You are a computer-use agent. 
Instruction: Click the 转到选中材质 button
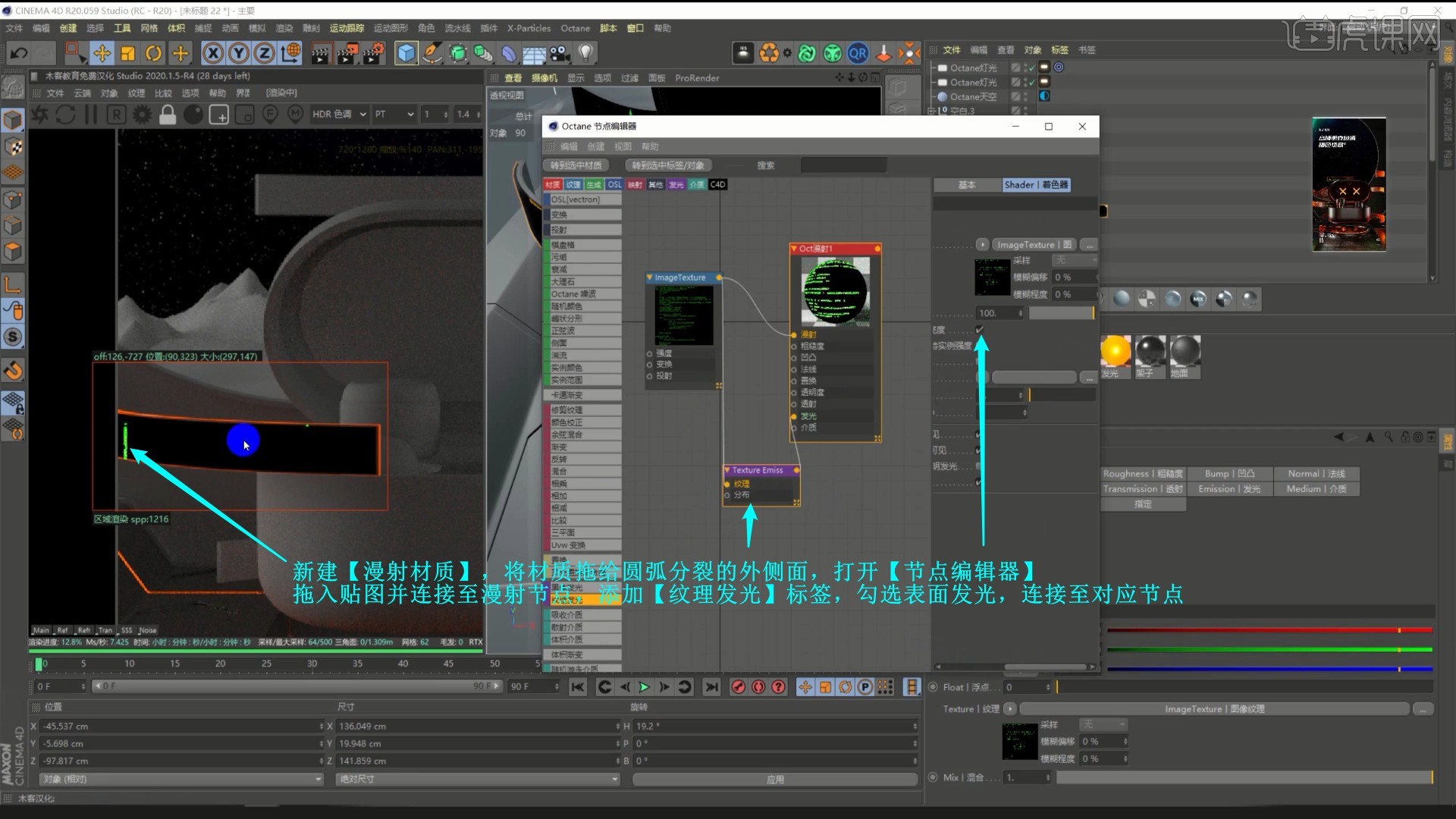click(576, 165)
